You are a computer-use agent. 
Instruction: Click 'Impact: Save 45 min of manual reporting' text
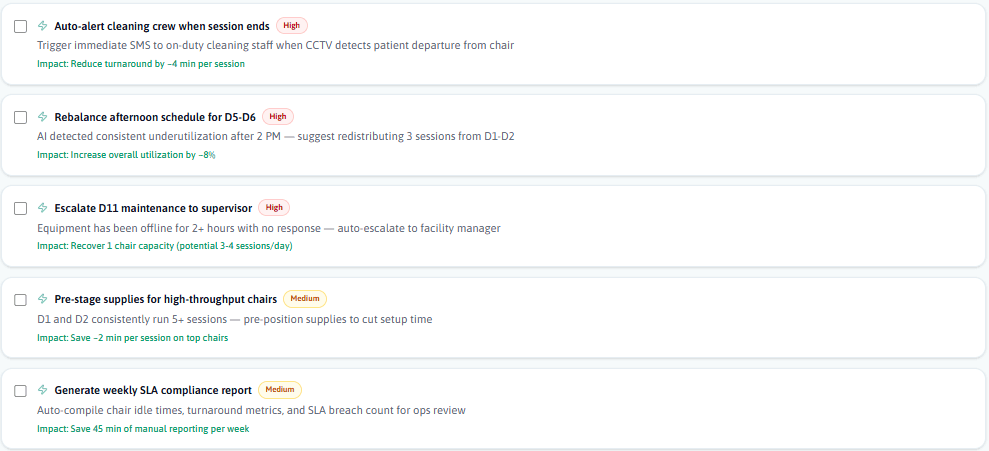point(143,429)
